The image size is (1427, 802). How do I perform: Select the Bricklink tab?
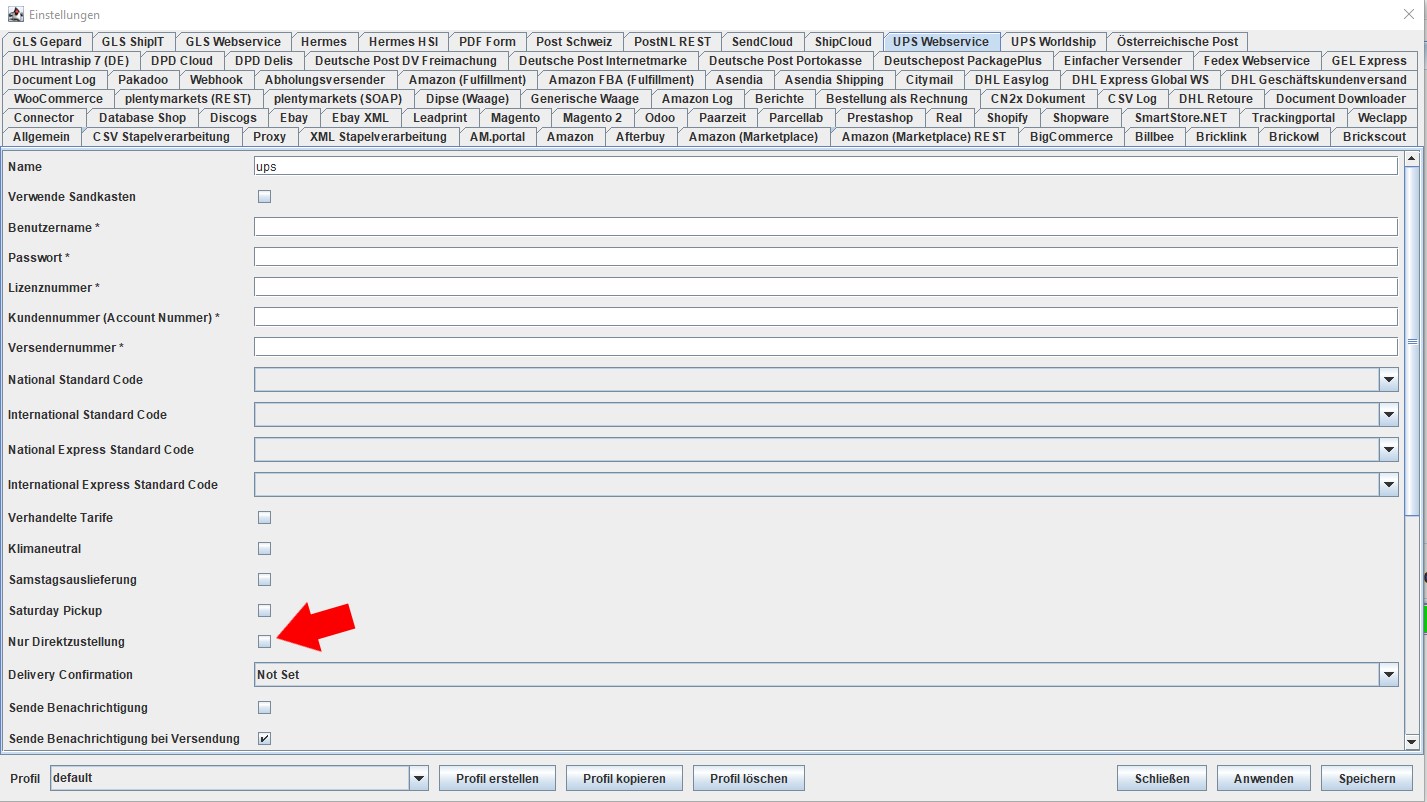(x=1221, y=137)
